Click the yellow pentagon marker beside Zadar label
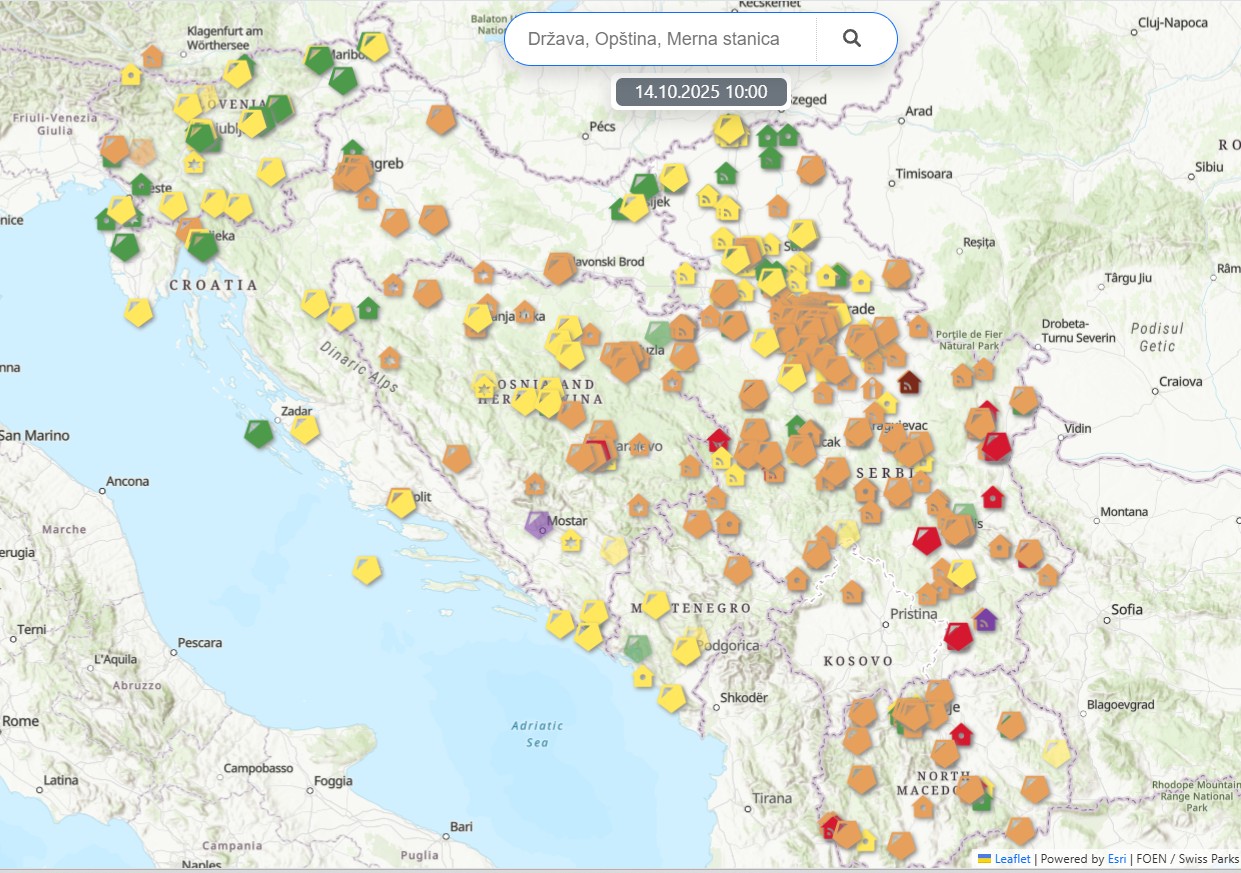 pos(305,429)
